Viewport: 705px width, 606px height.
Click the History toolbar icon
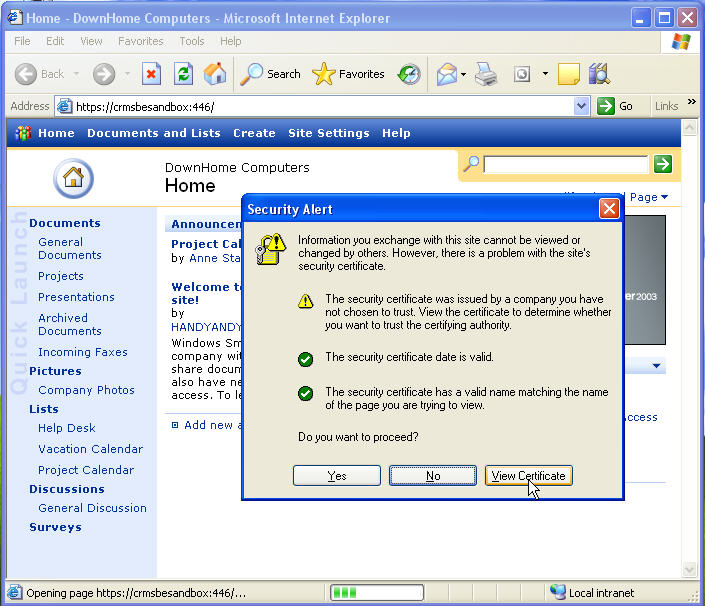tap(409, 74)
